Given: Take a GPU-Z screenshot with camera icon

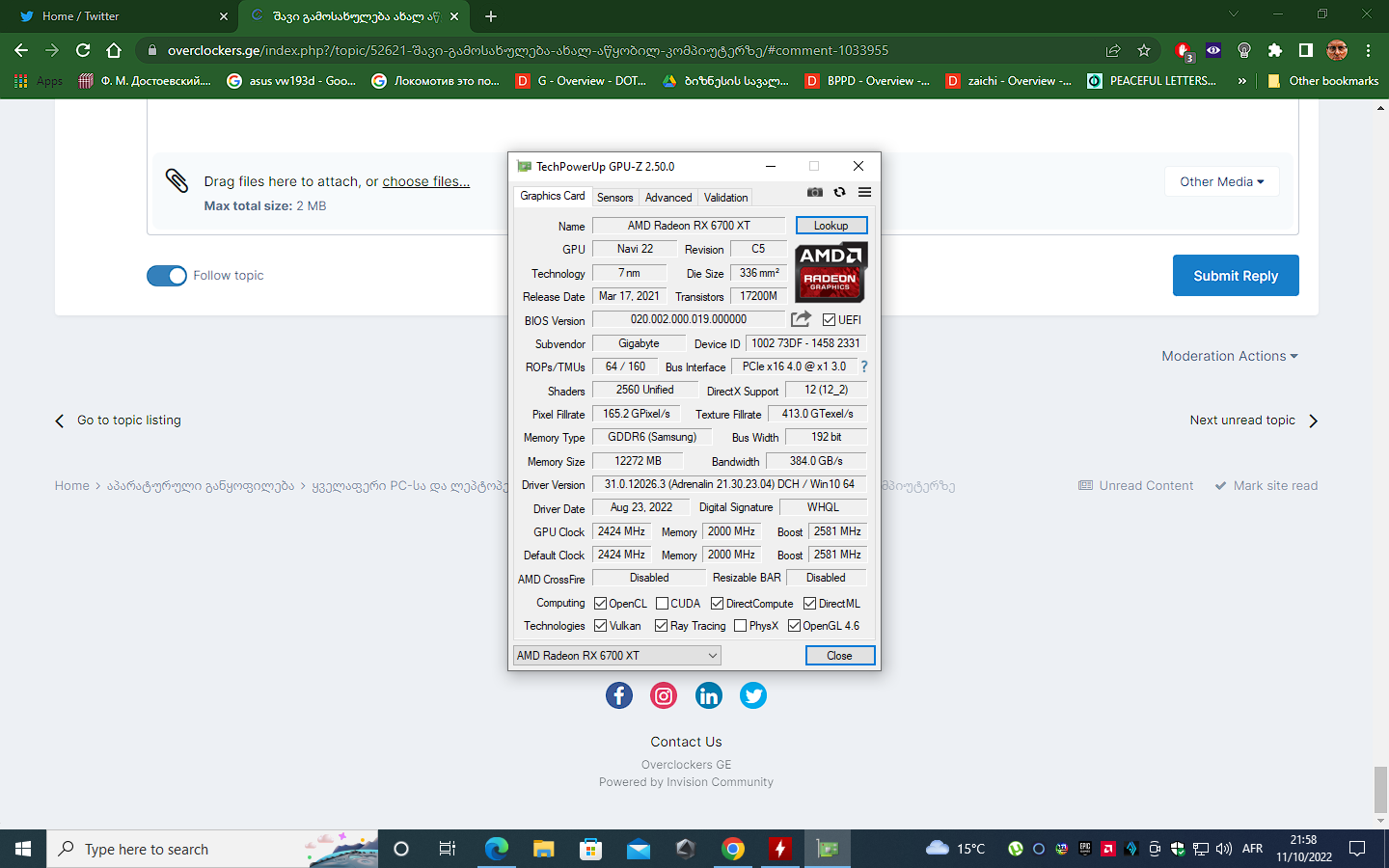Looking at the screenshot, I should pyautogui.click(x=815, y=192).
